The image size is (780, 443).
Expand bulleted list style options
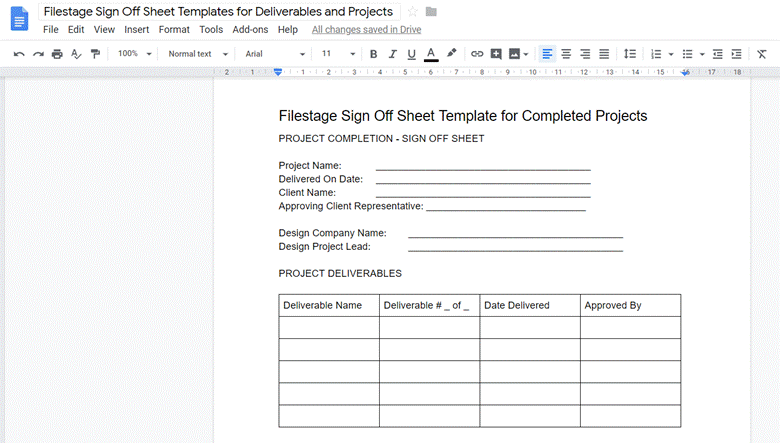click(702, 54)
